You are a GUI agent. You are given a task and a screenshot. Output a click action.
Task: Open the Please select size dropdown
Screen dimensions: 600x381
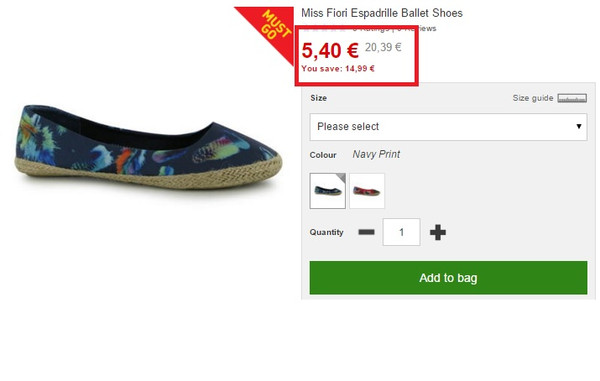click(x=448, y=127)
